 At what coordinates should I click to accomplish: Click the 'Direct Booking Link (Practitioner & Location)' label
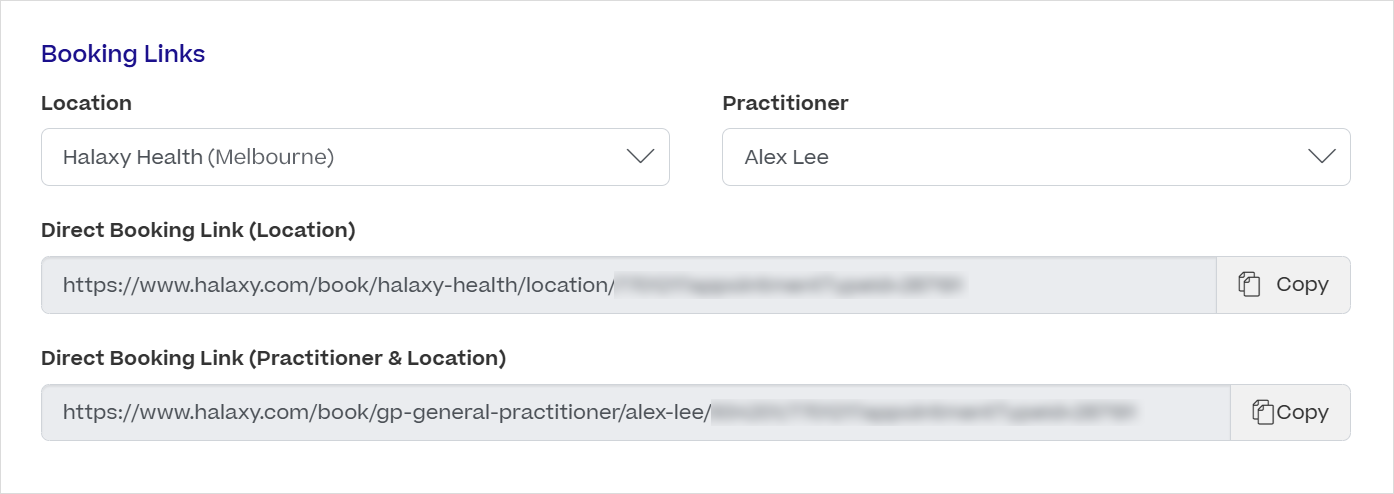click(x=273, y=358)
